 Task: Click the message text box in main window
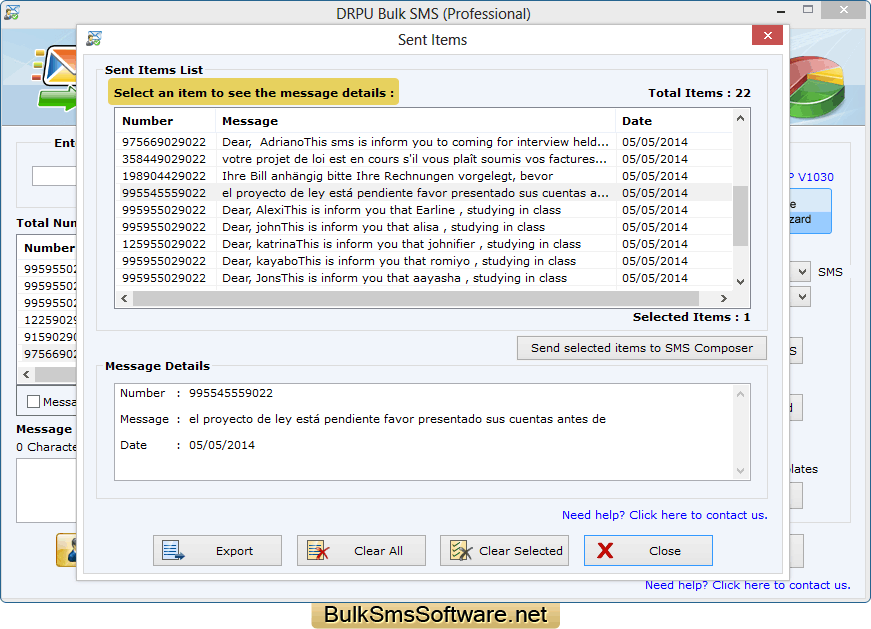47,490
